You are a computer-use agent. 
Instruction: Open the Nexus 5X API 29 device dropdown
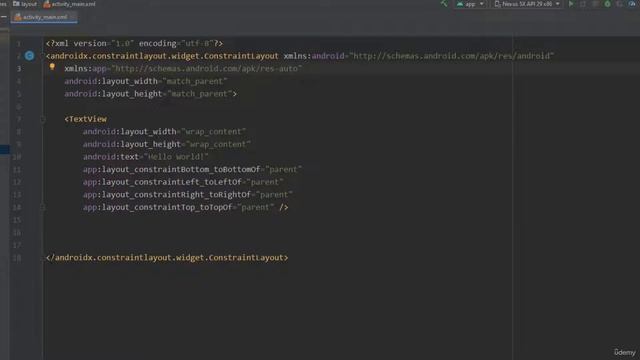coord(527,4)
